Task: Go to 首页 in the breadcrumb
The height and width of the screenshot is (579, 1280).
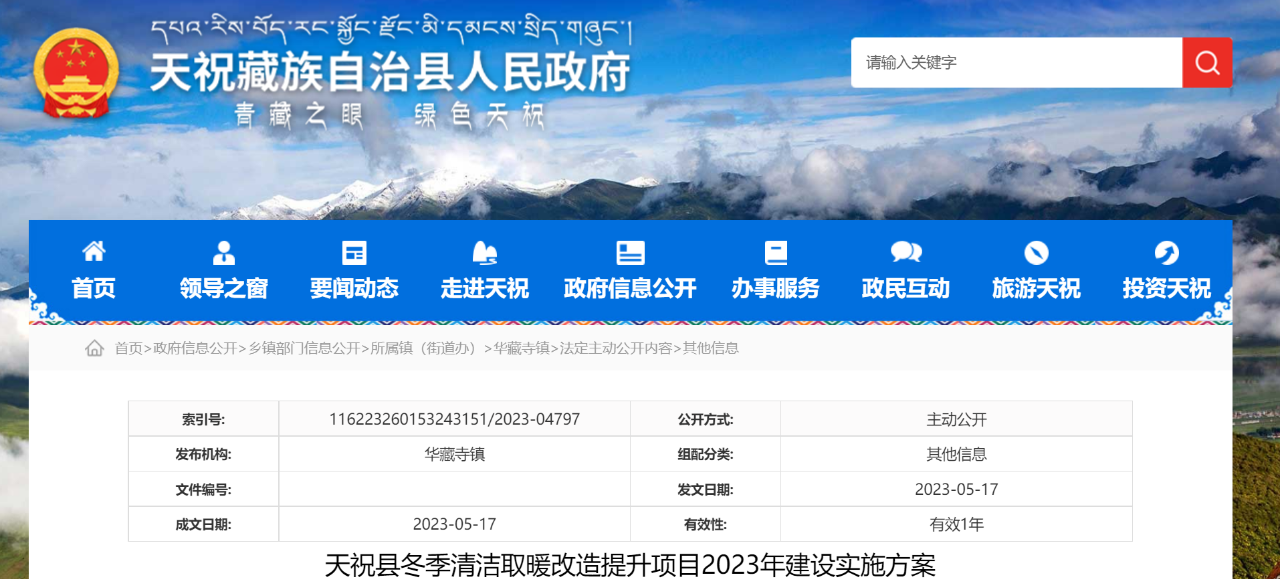Action: pos(128,348)
